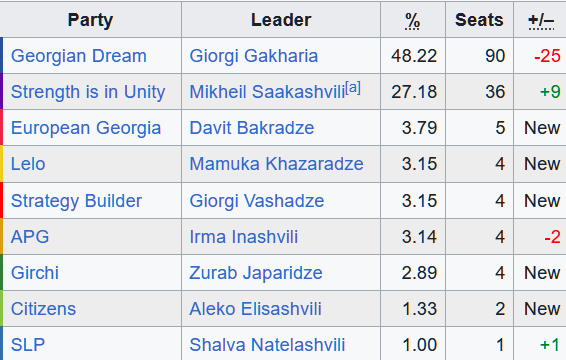Image resolution: width=566 pixels, height=360 pixels.
Task: Click the Strength is in Unity link
Action: [88, 92]
